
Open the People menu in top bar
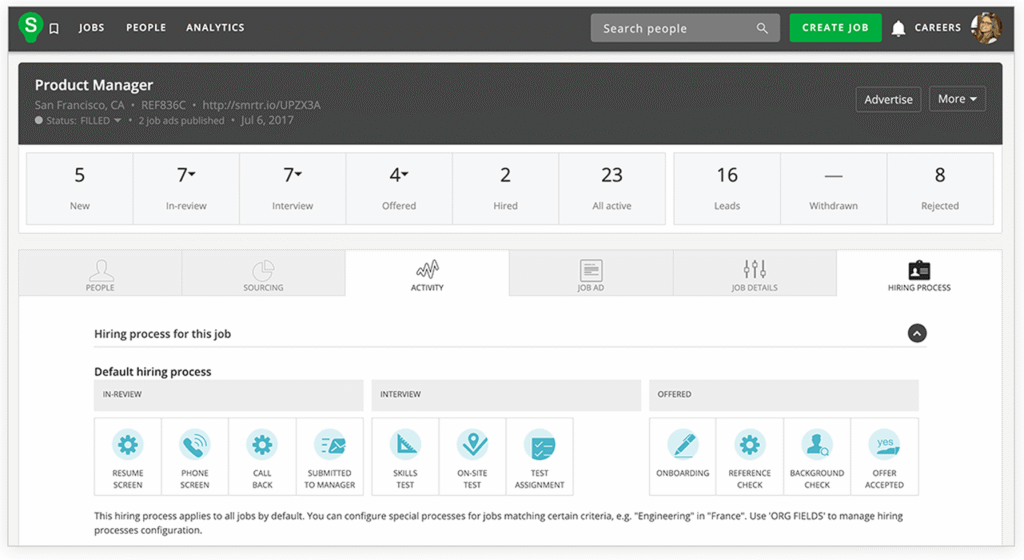point(146,27)
